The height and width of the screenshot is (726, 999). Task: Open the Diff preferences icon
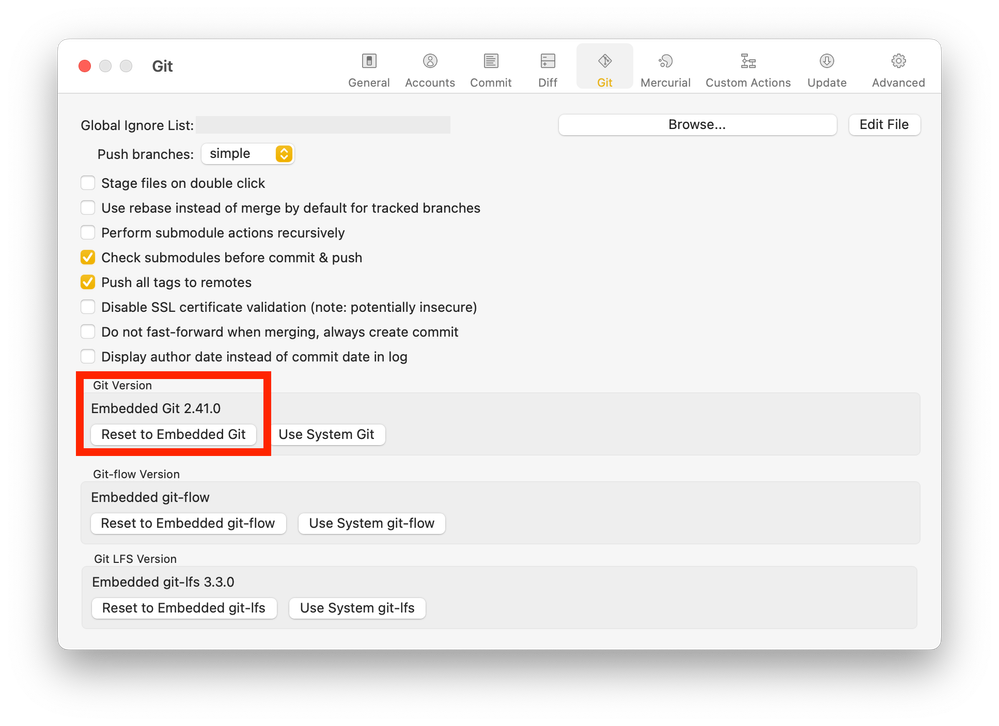[547, 61]
